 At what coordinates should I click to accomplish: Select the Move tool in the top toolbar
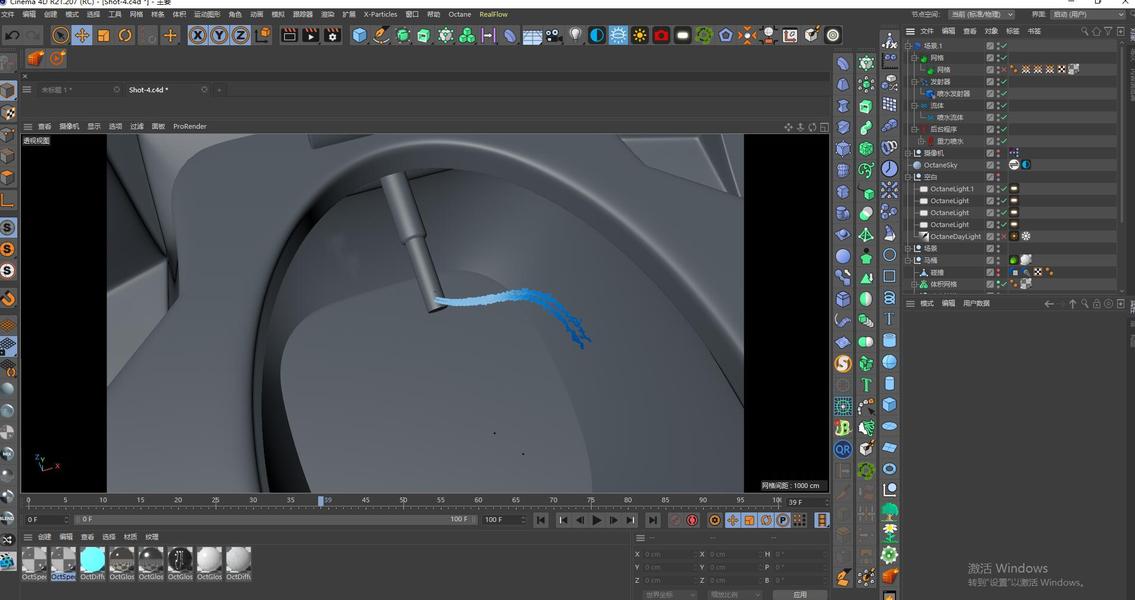82,35
